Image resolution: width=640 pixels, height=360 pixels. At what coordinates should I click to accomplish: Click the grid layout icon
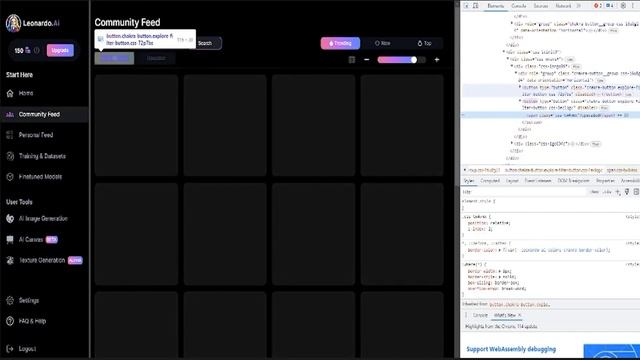point(352,60)
